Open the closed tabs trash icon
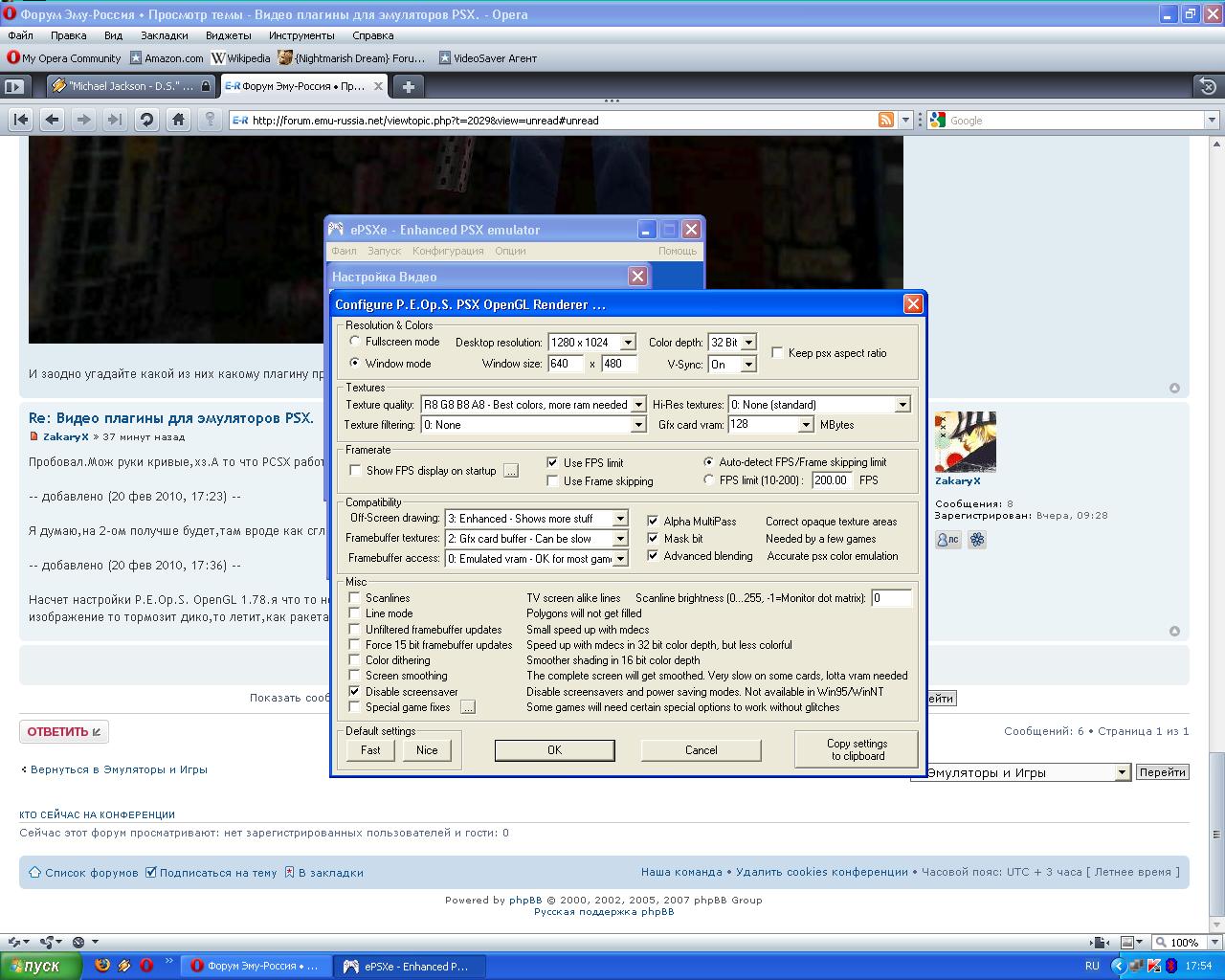The width and height of the screenshot is (1225, 980). 1208,86
